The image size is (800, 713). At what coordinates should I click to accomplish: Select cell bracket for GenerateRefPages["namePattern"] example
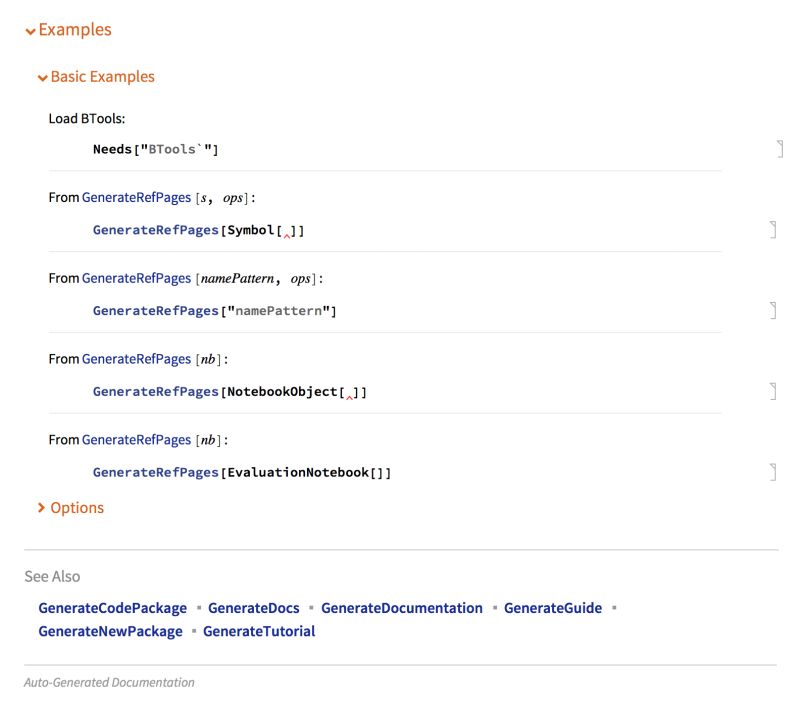[x=772, y=310]
